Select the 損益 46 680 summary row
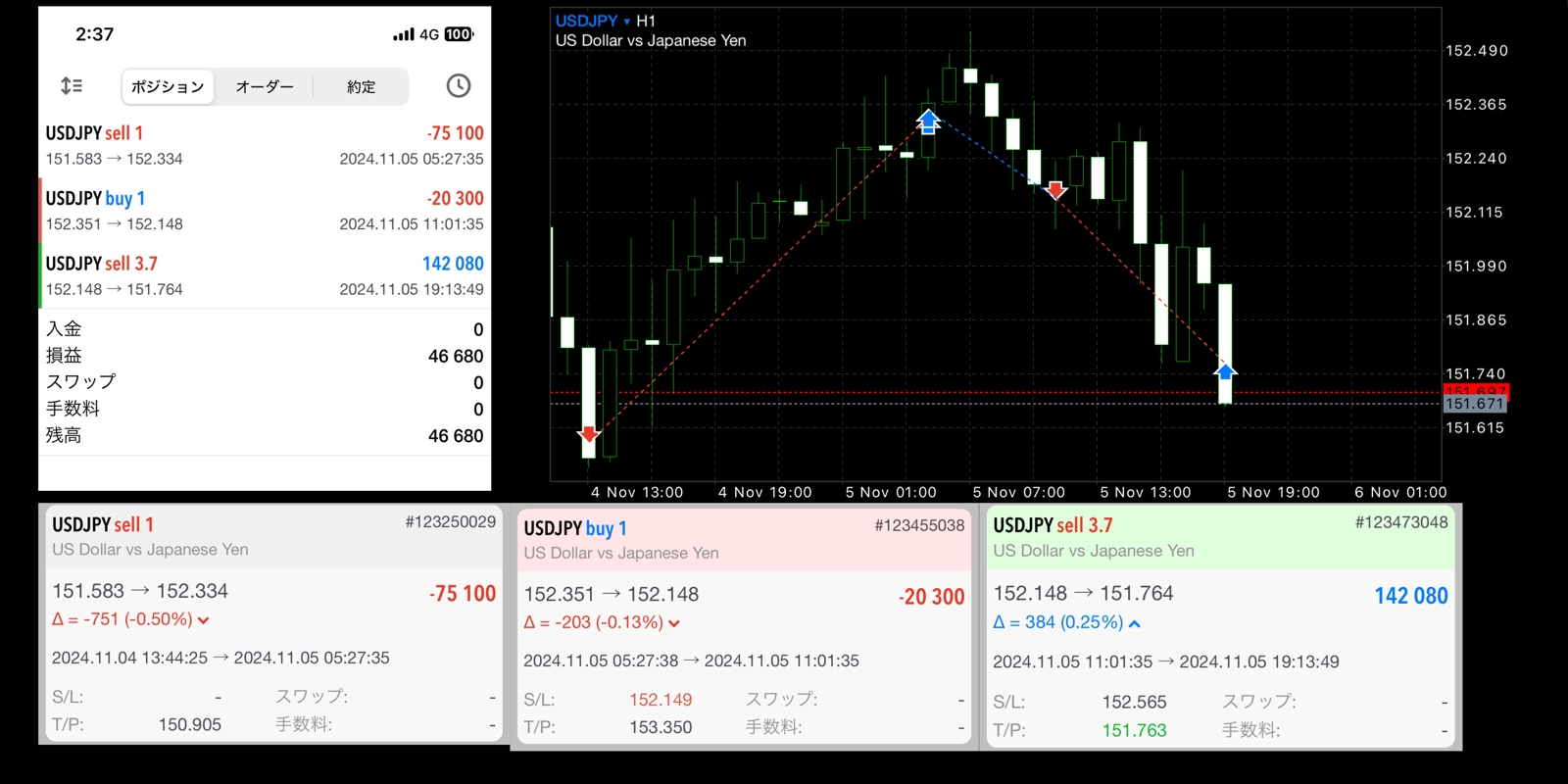 click(x=265, y=356)
